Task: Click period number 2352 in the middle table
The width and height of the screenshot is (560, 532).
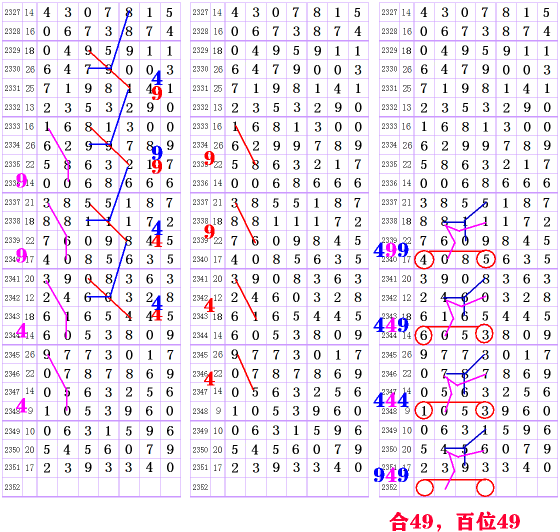Action: point(200,487)
